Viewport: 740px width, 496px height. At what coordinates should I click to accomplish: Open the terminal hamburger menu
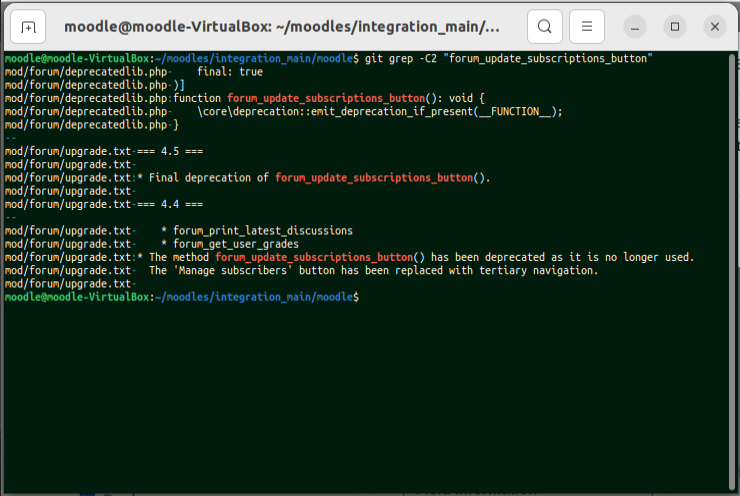point(587,27)
